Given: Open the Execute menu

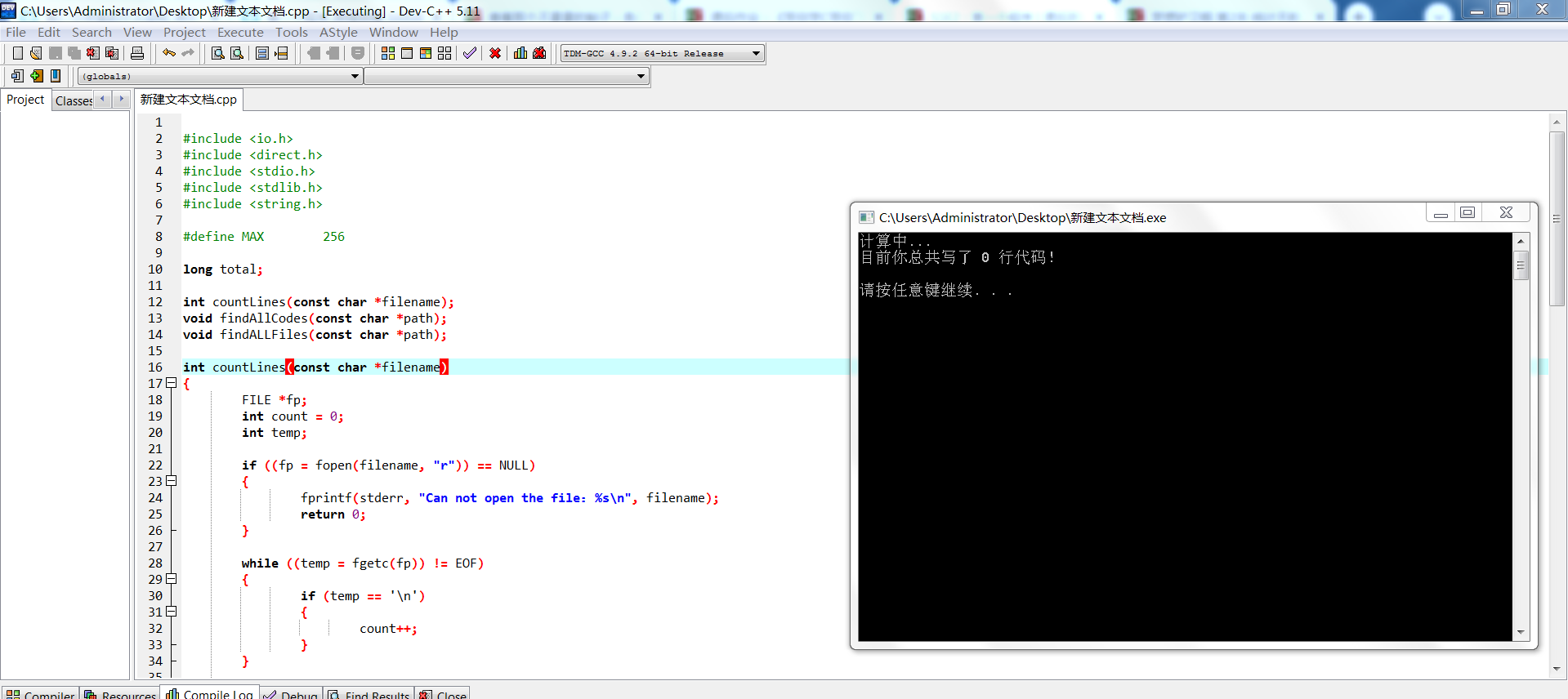Looking at the screenshot, I should [240, 33].
